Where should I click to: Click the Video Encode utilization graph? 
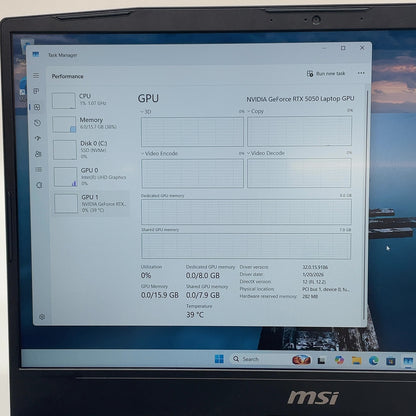pos(193,173)
